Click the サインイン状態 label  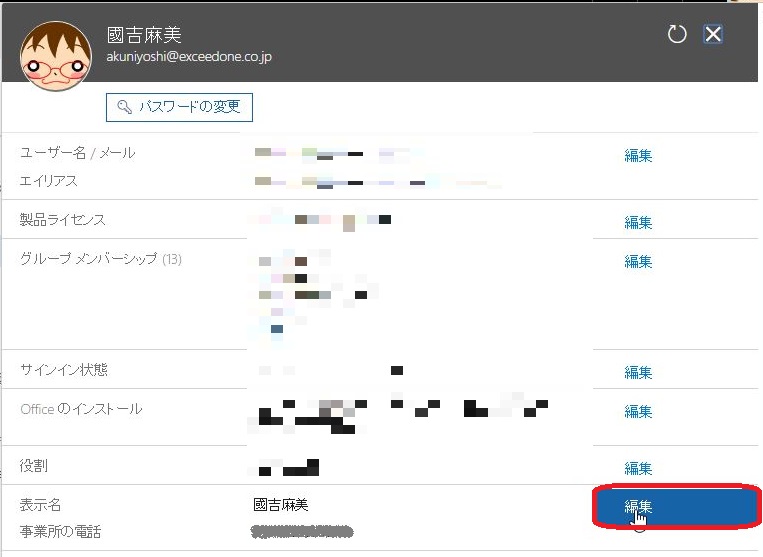pos(64,370)
